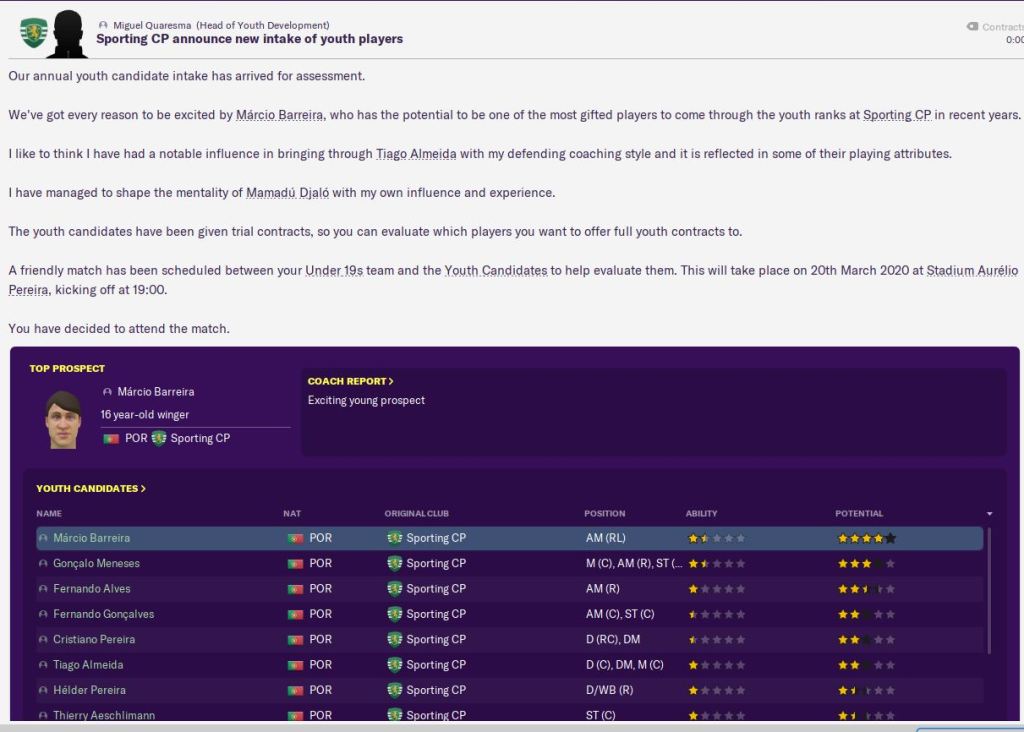Image resolution: width=1024 pixels, height=732 pixels.
Task: Click the Sporting CP badge in Cristiano Pereira row
Action: tap(395, 639)
